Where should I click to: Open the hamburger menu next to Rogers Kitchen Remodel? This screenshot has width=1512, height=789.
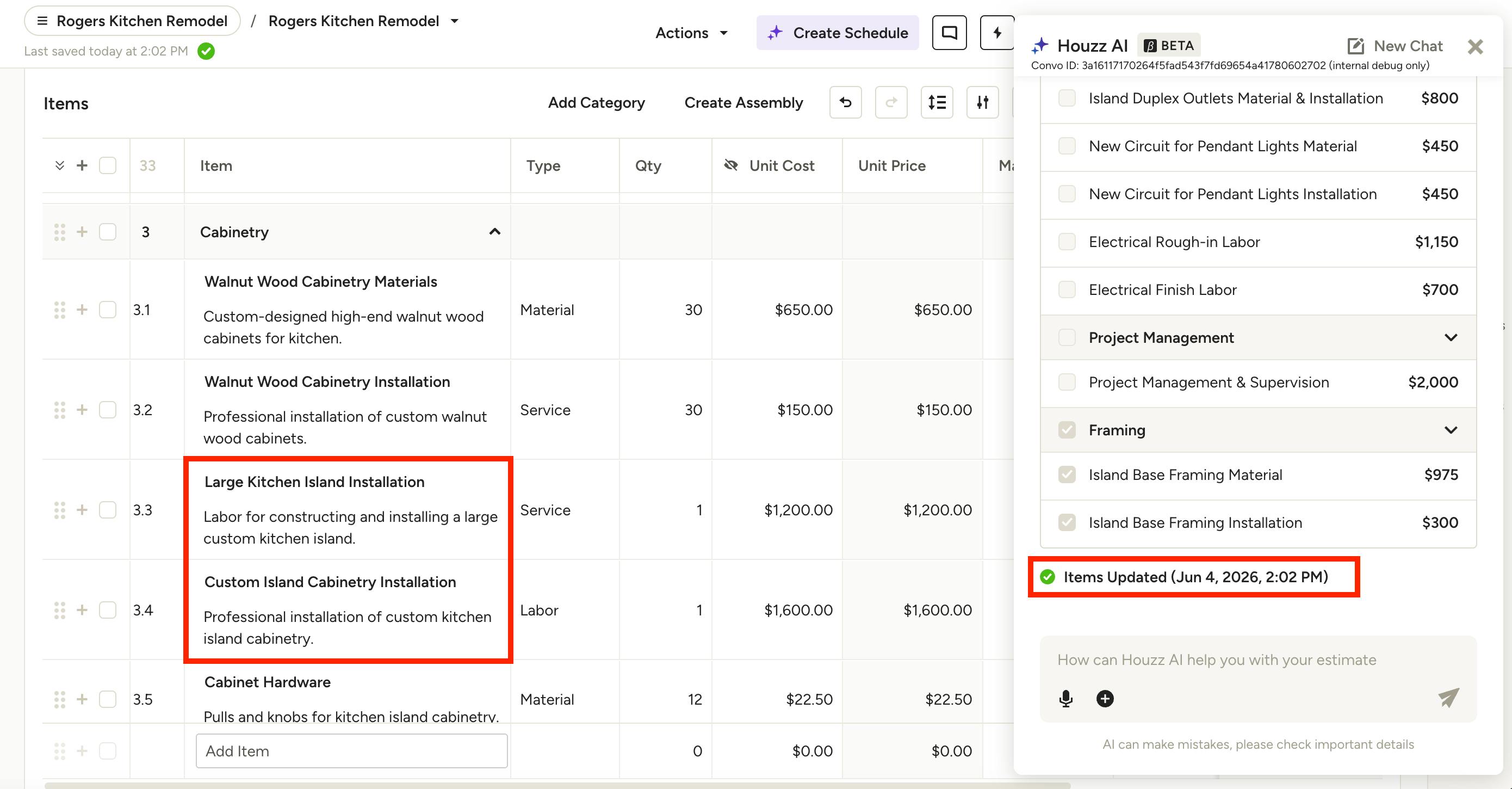tap(42, 21)
